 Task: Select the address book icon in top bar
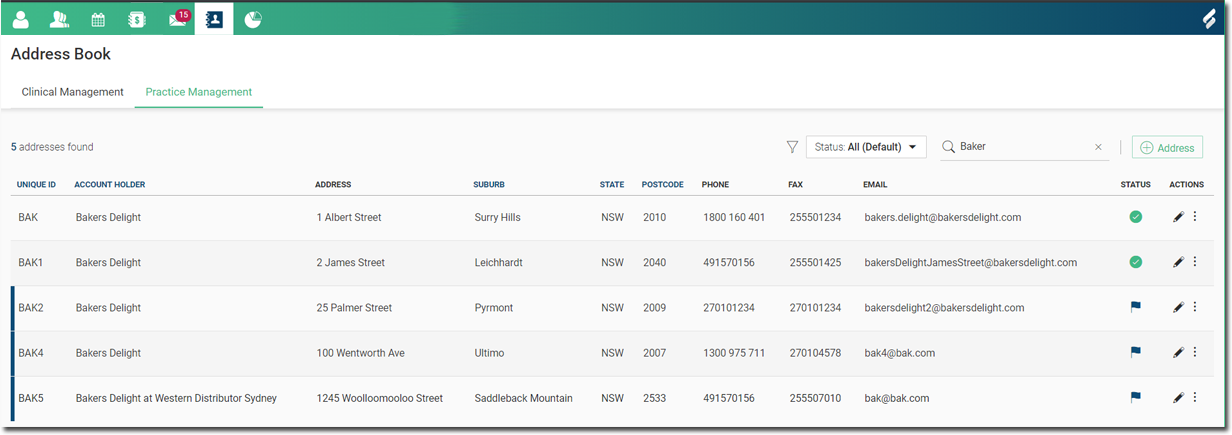click(x=214, y=19)
